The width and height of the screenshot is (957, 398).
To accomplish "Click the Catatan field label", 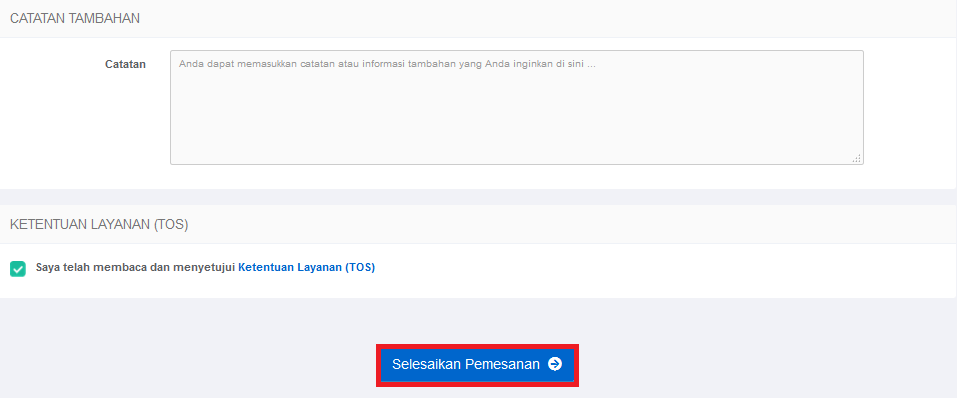I will [125, 64].
